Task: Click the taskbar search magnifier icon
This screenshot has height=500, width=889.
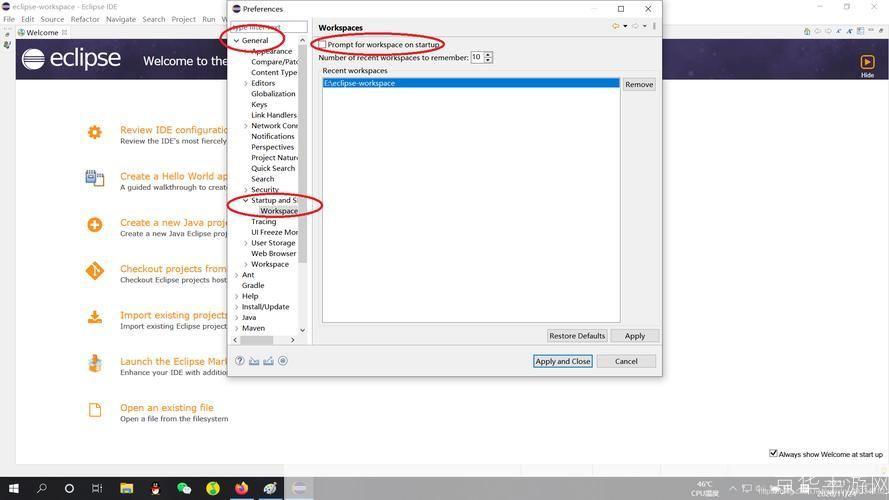Action: (x=41, y=488)
